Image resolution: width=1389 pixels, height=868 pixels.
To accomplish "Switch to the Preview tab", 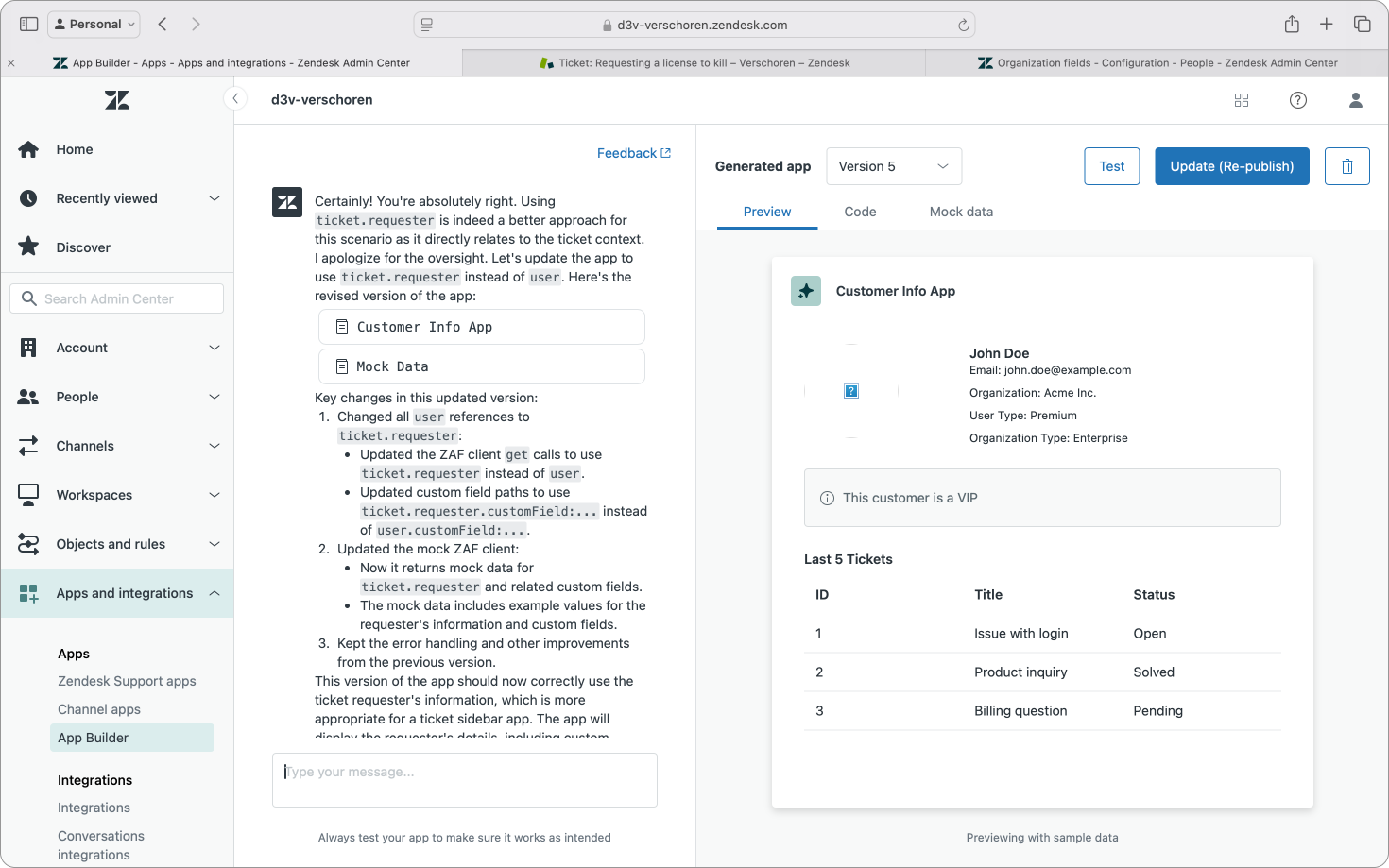I will pos(767,212).
